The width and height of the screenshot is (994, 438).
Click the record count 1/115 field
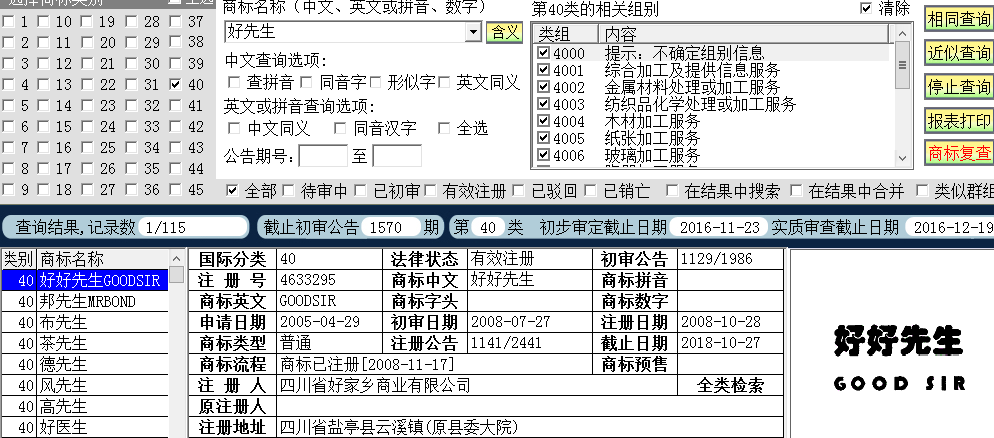(193, 227)
